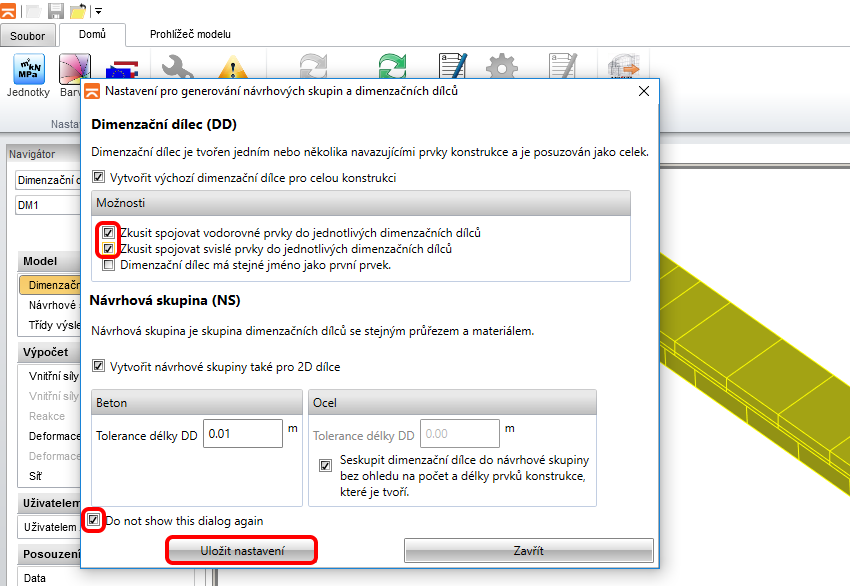Image resolution: width=850 pixels, height=586 pixels.
Task: Select Data item under Posouzení
Action: coord(35,578)
